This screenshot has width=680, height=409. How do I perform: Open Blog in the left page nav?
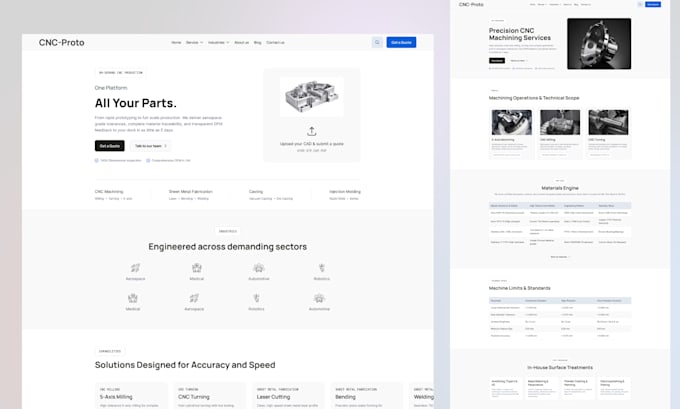coord(258,43)
